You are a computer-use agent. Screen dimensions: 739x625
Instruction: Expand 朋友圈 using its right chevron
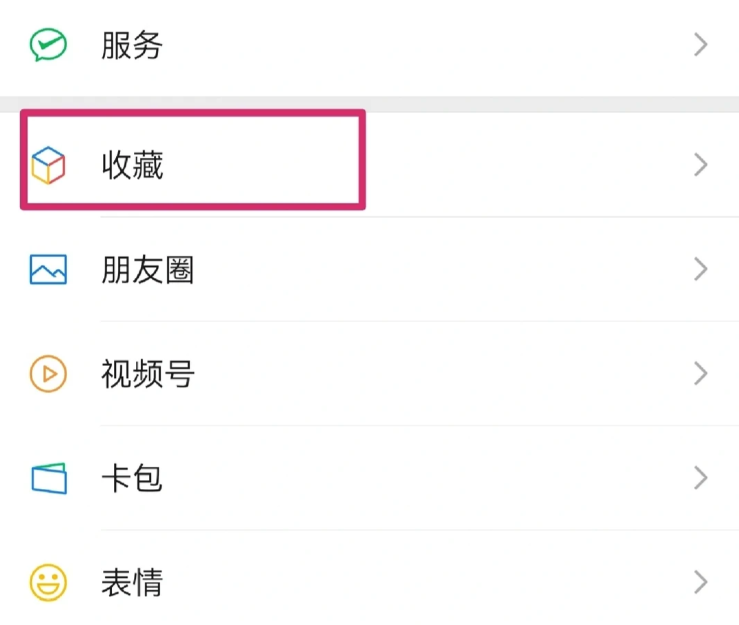click(x=701, y=270)
